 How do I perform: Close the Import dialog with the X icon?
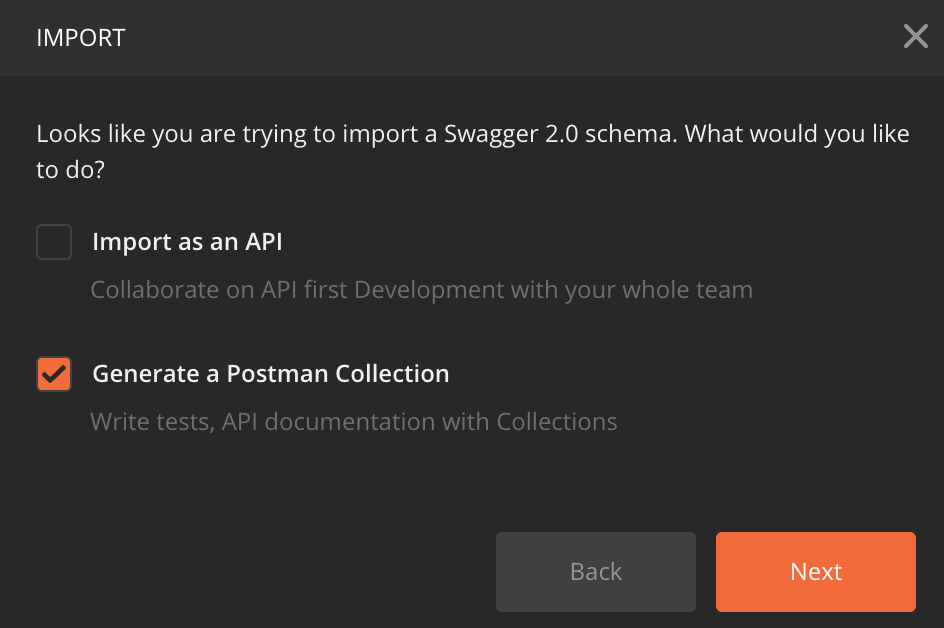coord(915,37)
